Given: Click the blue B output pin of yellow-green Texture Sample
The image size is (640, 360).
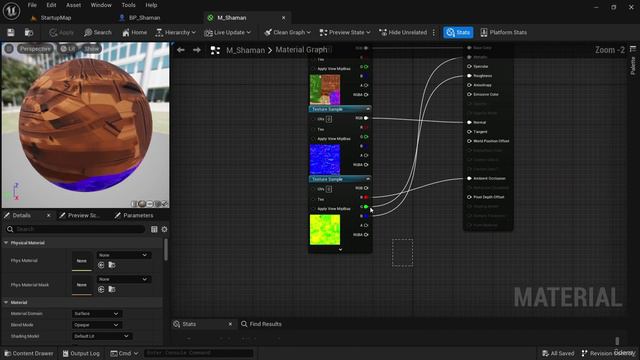Looking at the screenshot, I should 366,216.
